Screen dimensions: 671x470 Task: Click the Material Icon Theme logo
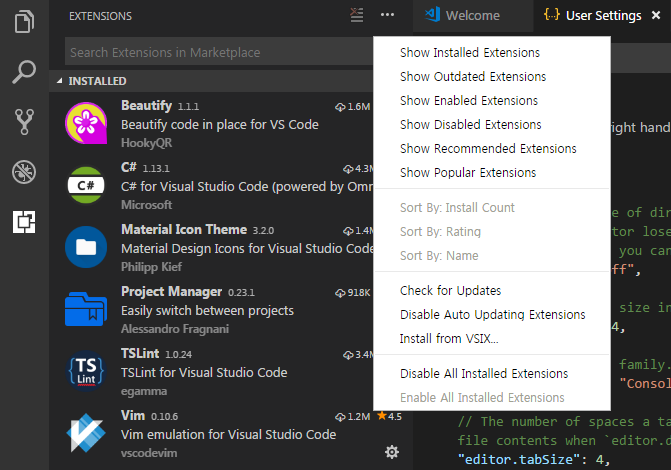86,247
